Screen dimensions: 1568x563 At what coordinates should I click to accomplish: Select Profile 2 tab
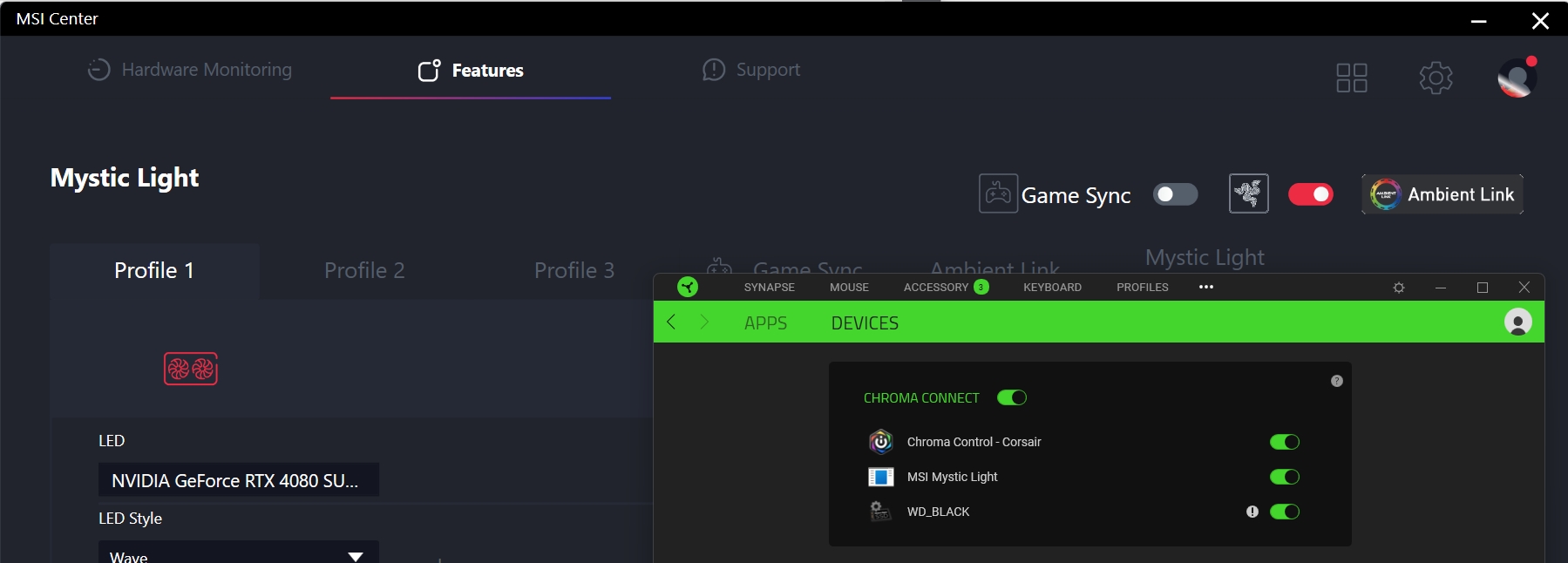coord(364,271)
